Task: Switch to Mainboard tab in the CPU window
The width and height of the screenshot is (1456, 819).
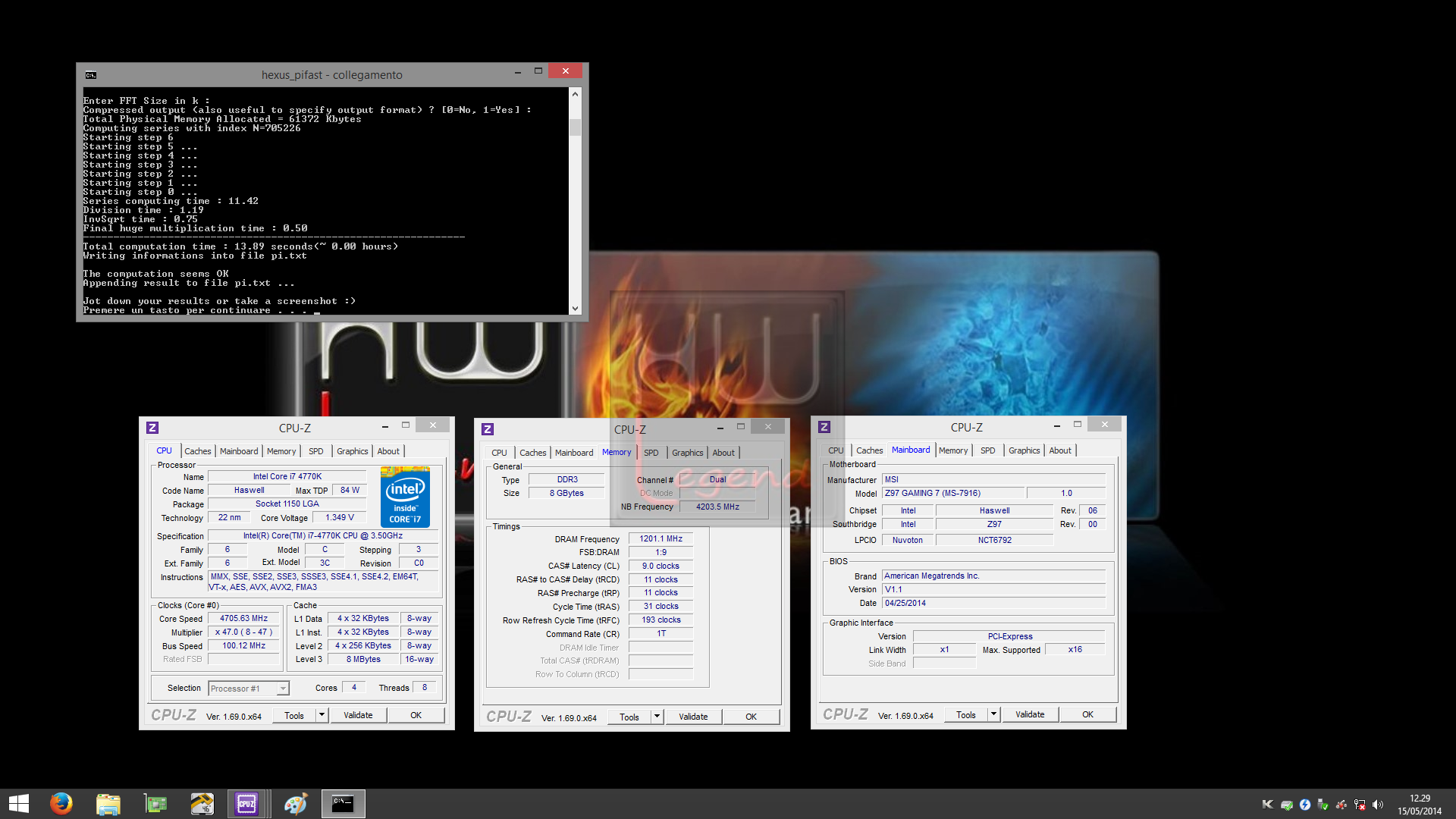Action: (x=239, y=451)
